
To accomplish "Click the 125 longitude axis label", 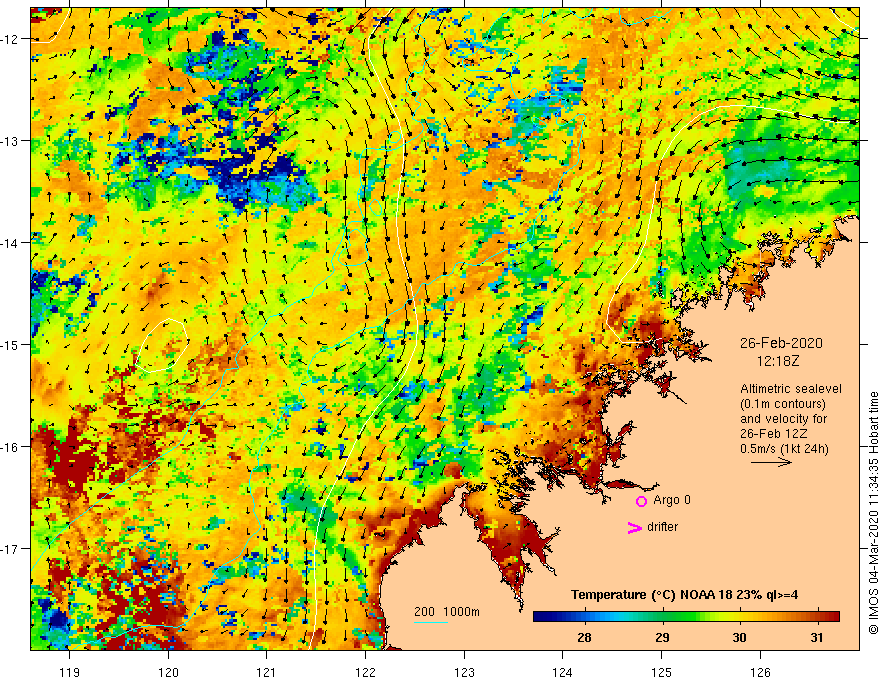I will 662,672.
